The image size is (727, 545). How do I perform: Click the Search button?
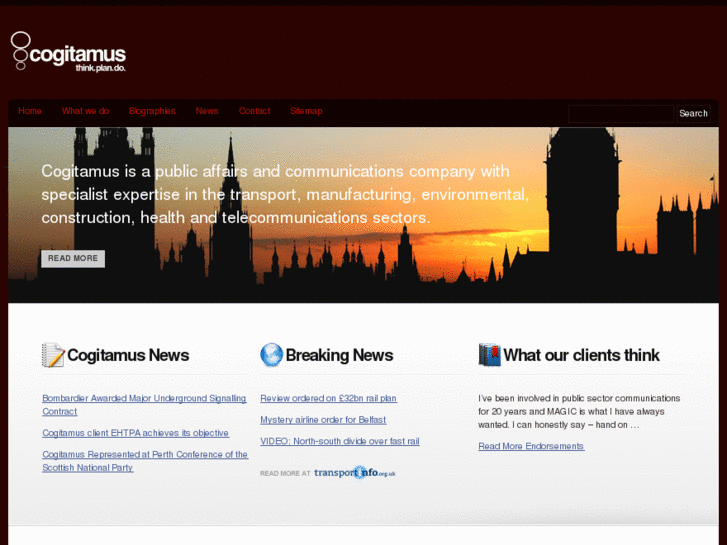pyautogui.click(x=693, y=114)
